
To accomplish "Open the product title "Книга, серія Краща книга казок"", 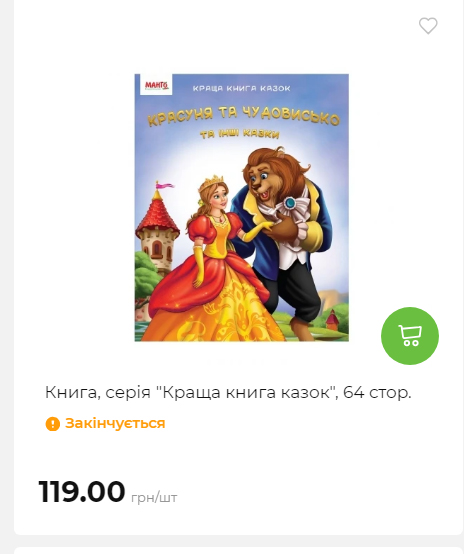I will pos(228,392).
